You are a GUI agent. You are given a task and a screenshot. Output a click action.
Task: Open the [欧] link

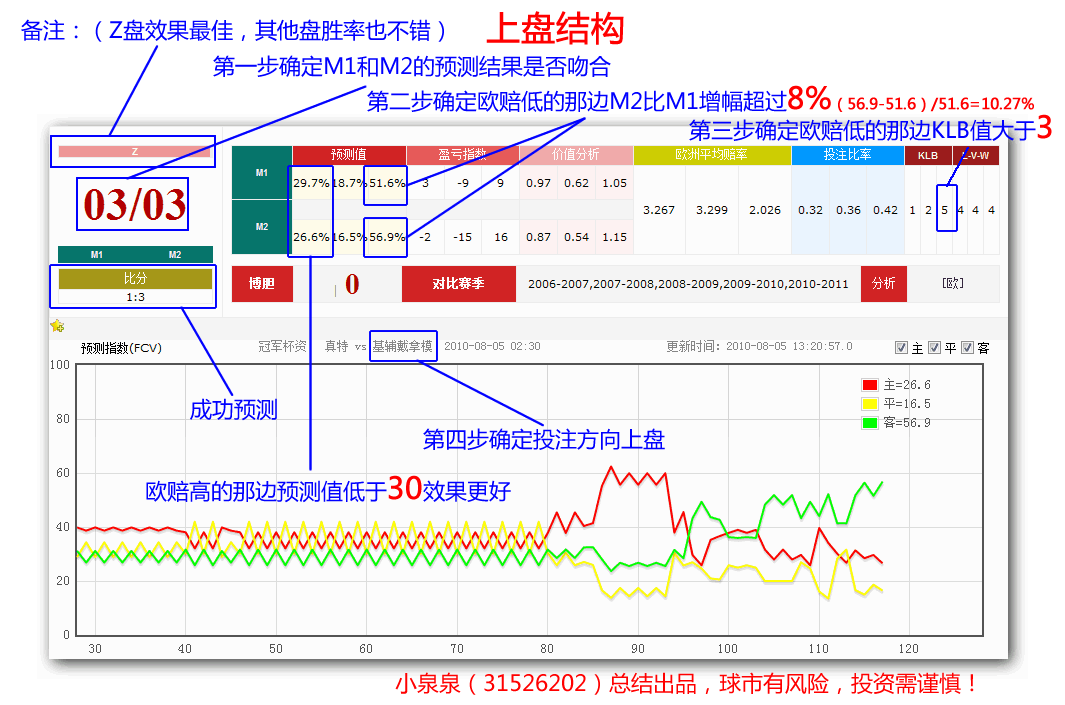point(953,283)
